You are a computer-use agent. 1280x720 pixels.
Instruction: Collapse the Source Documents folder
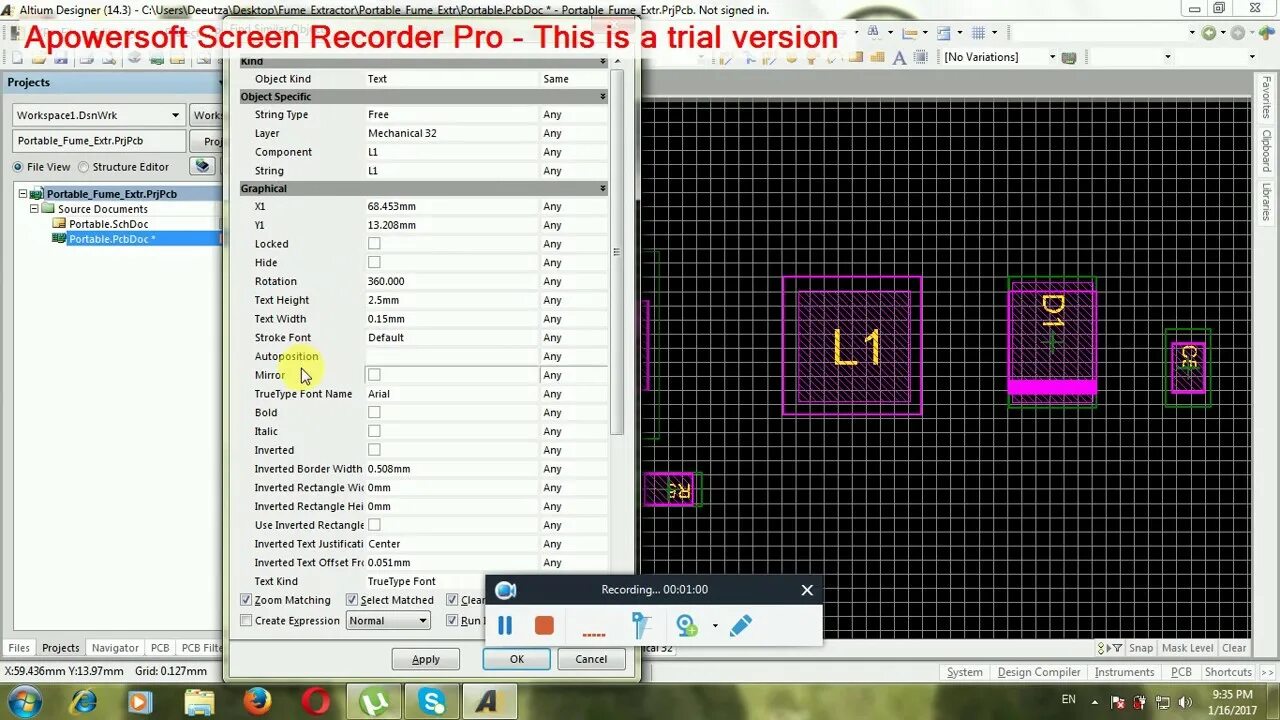click(x=34, y=209)
